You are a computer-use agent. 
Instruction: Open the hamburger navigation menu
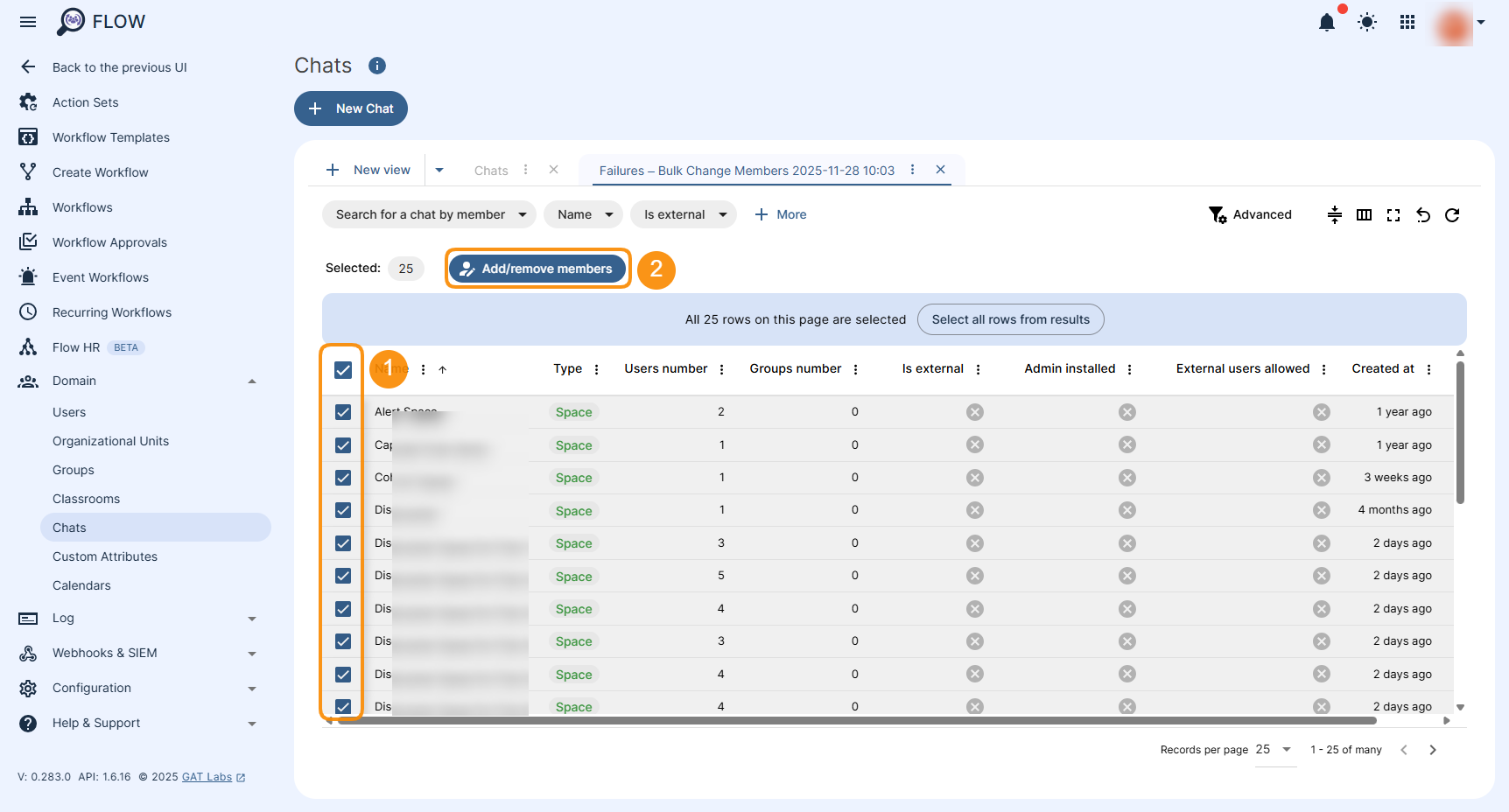pos(28,22)
